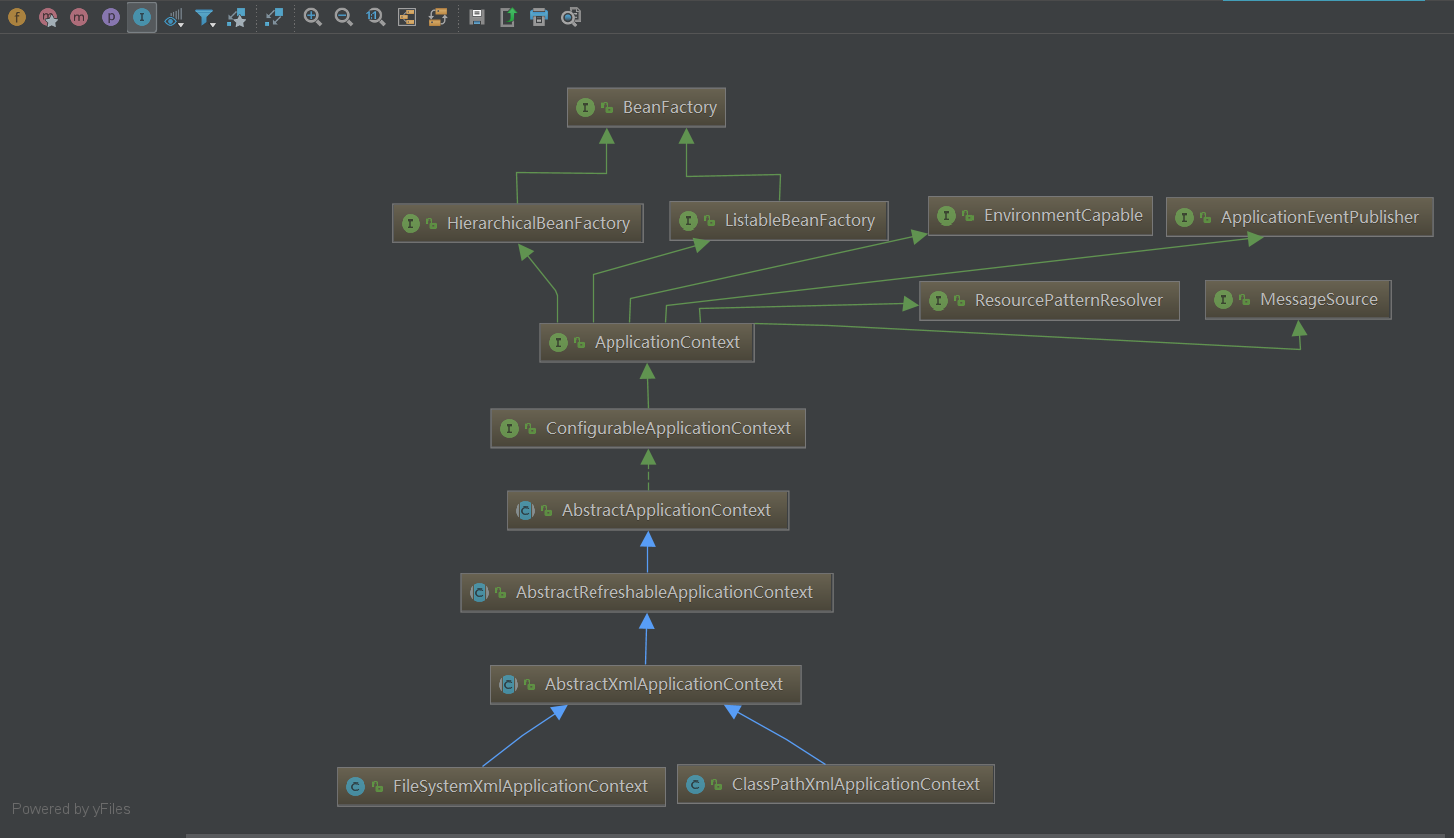Select the FileSystemXmlApplicationContext node
Image resolution: width=1454 pixels, height=838 pixels.
coord(501,786)
